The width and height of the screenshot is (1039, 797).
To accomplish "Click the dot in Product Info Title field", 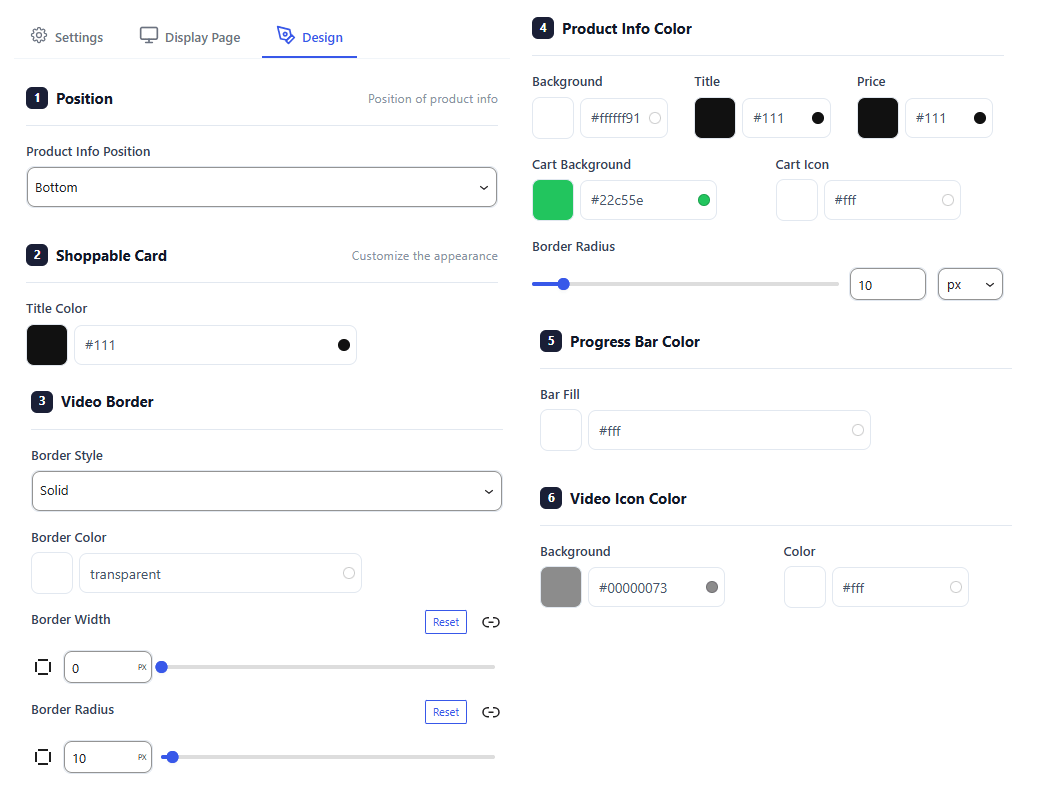I will (x=818, y=118).
